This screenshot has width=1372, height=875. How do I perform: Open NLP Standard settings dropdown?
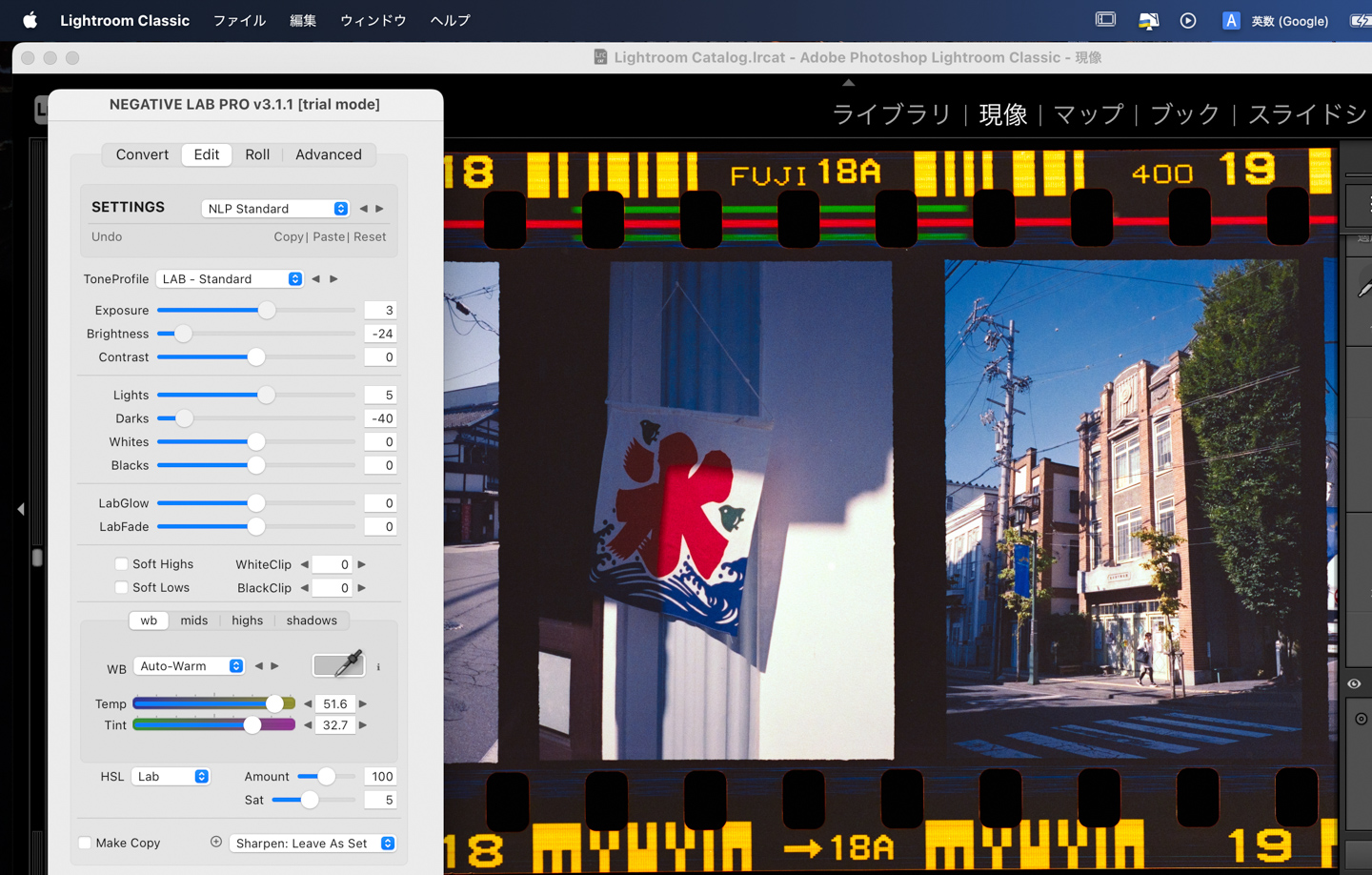pos(275,209)
